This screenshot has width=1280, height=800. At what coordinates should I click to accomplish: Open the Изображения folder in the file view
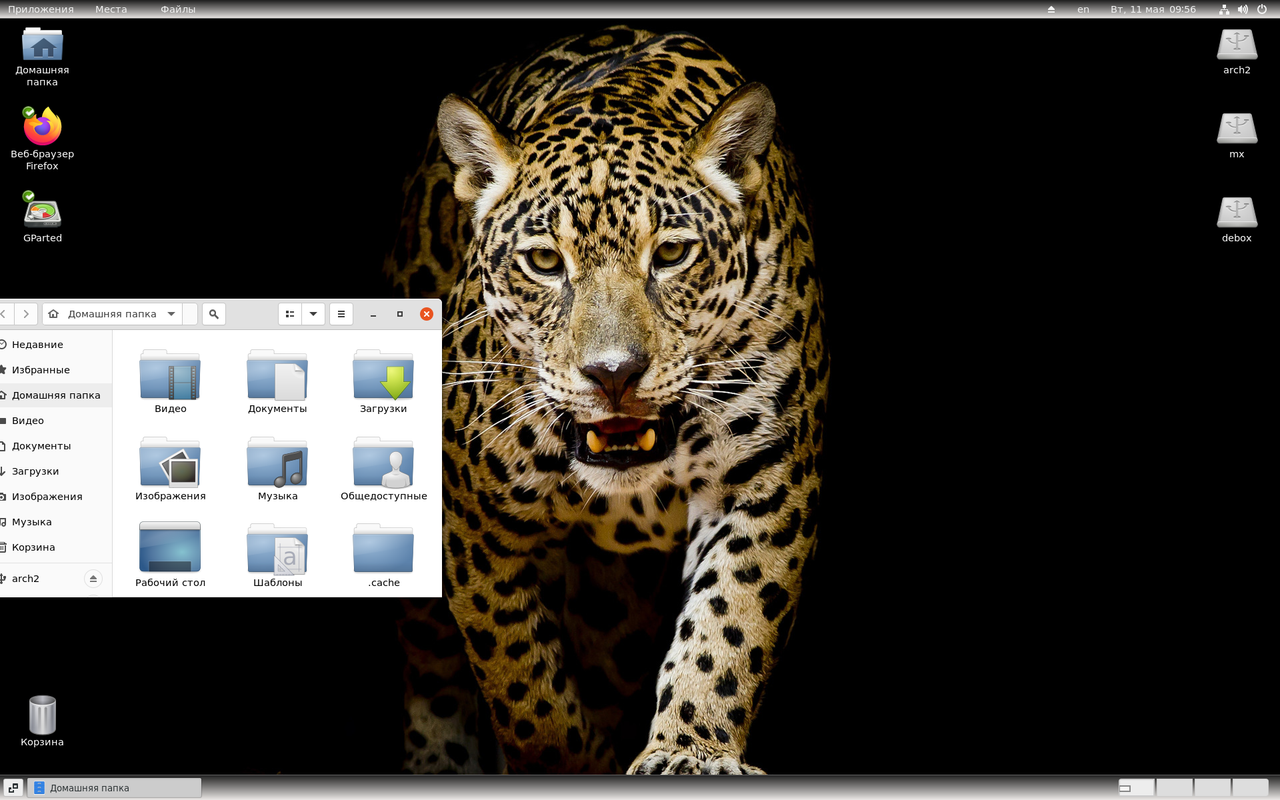170,468
